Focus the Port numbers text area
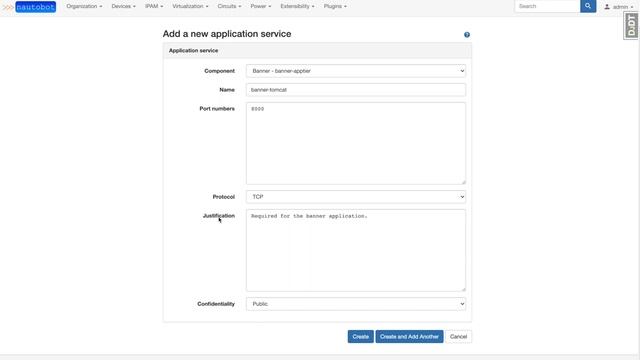 click(x=356, y=143)
